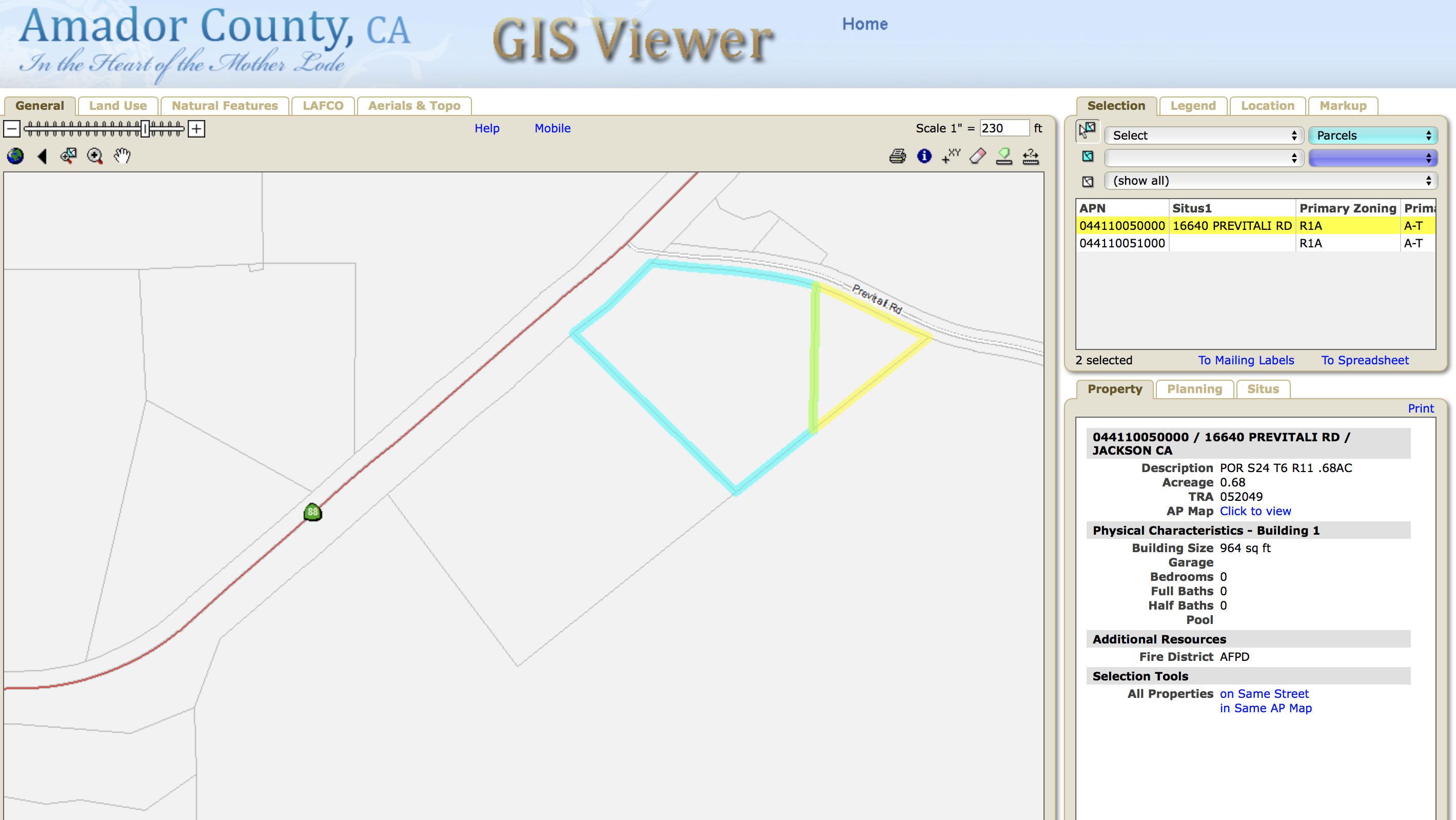
Task: Open the Parcels layer dropdown
Action: click(x=1372, y=135)
